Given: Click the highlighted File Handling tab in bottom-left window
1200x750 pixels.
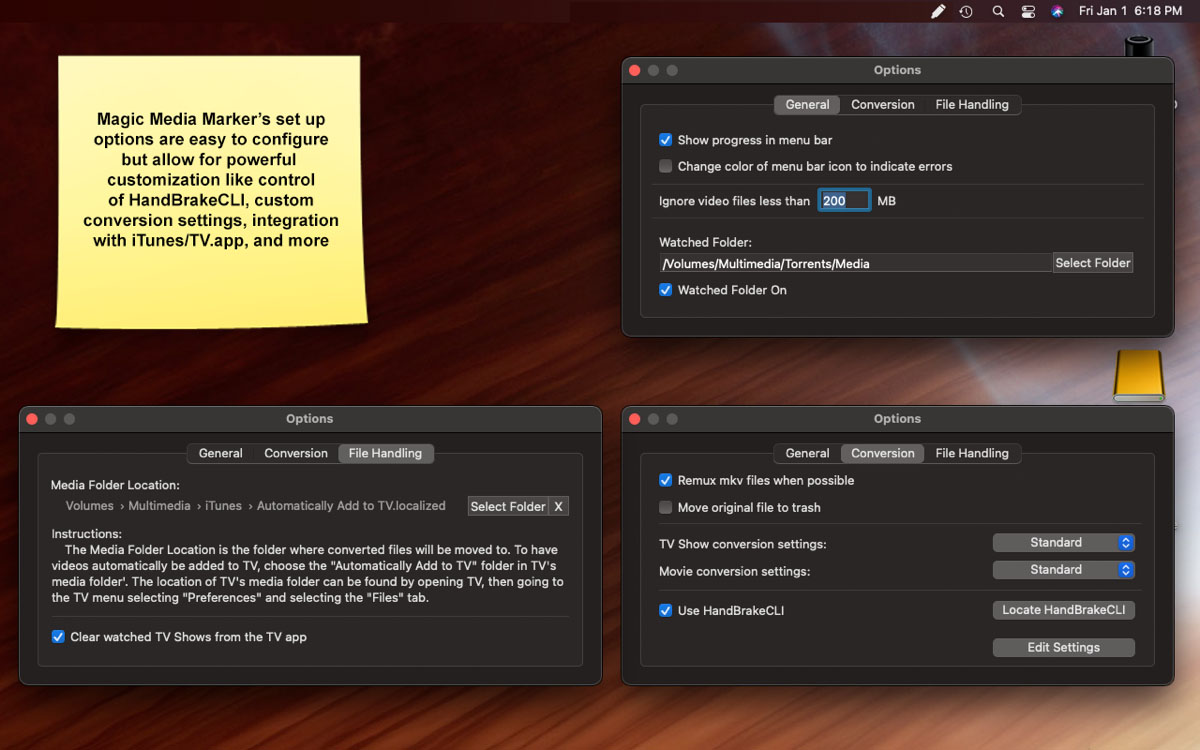Looking at the screenshot, I should pos(385,453).
